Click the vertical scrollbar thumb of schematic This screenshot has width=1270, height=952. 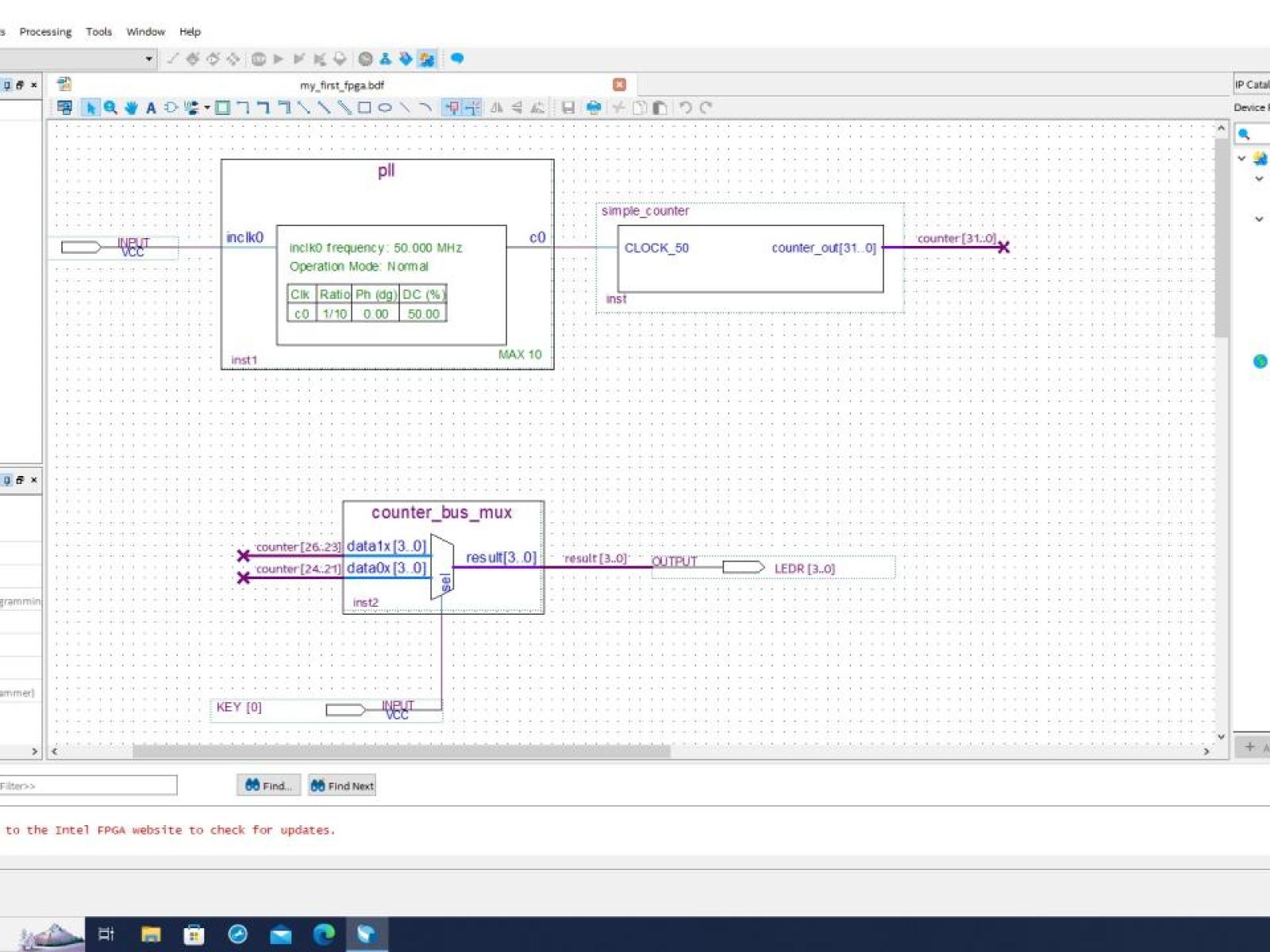[1221, 237]
